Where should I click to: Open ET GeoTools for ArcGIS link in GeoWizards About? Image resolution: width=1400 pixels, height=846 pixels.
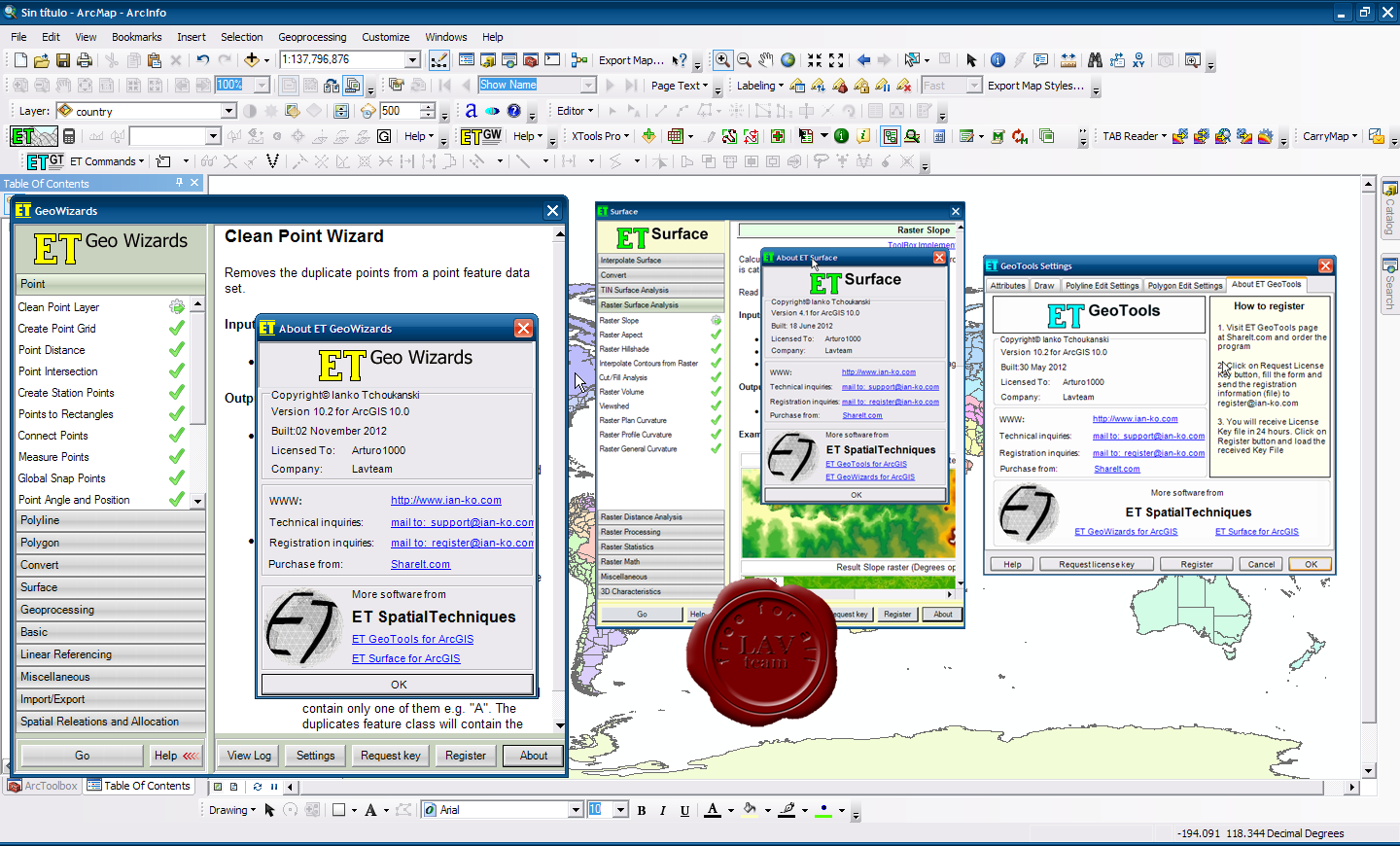tap(412, 639)
